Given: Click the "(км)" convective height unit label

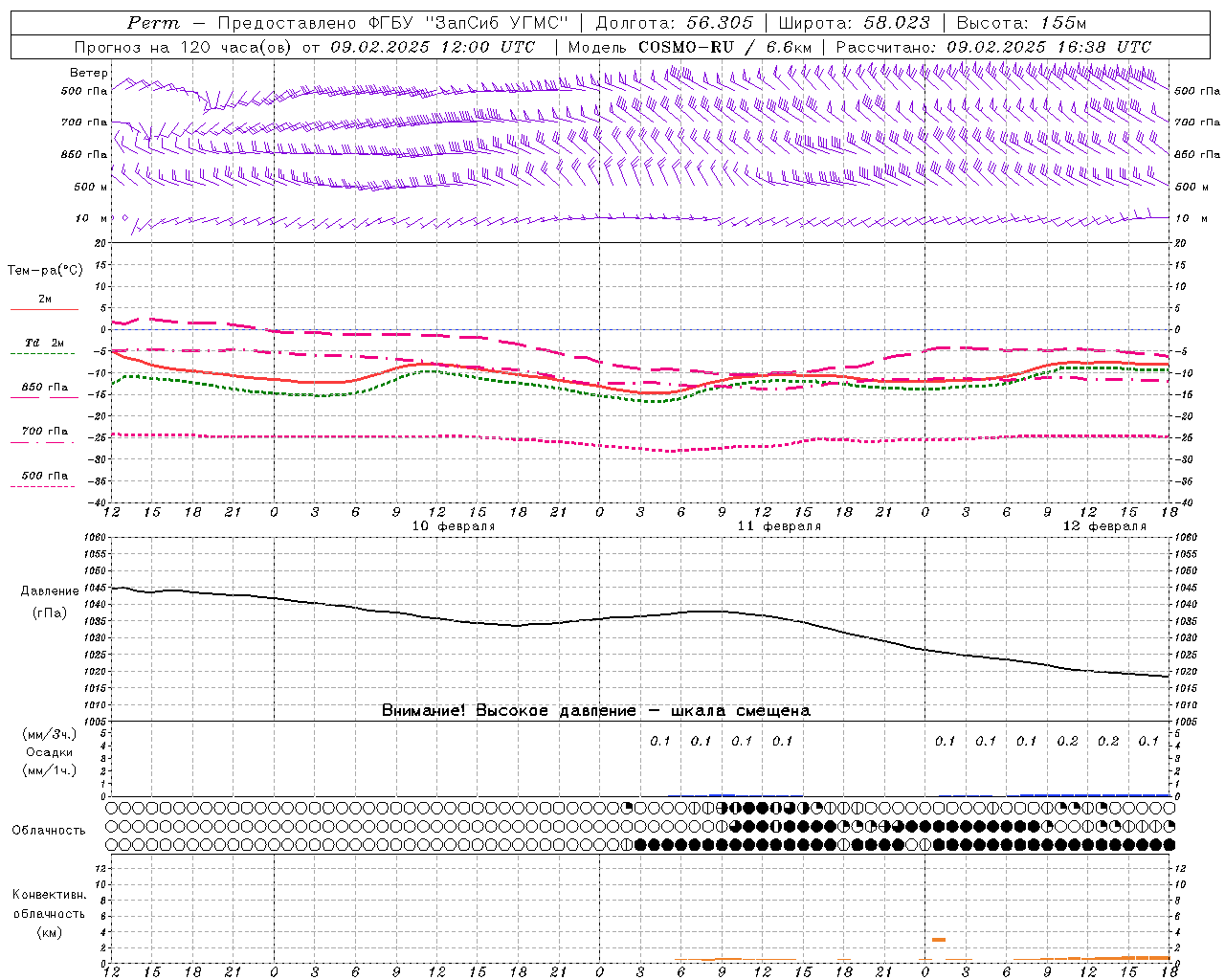Looking at the screenshot, I should point(49,932).
